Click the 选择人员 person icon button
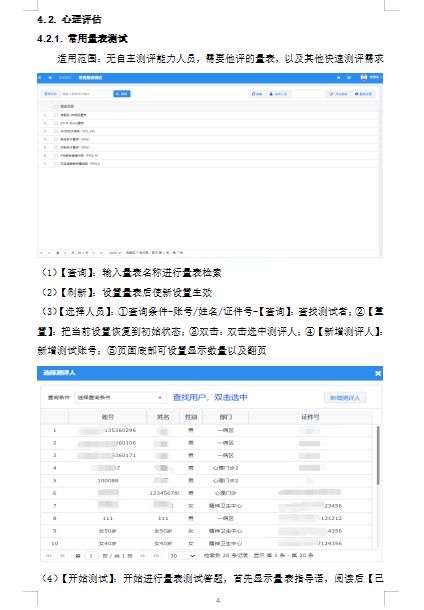 click(279, 94)
